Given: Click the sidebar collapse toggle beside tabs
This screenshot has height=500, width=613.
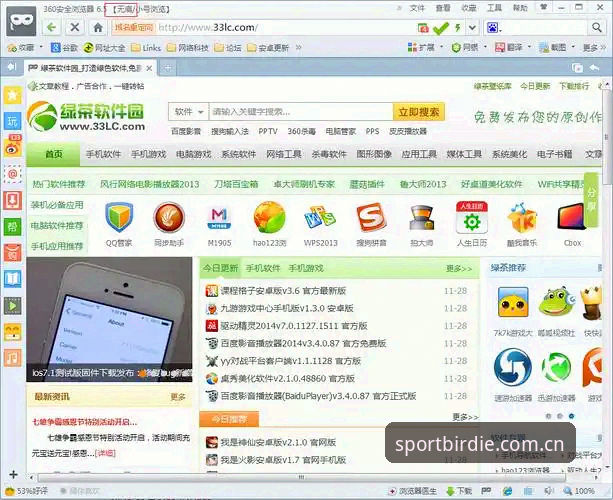Looking at the screenshot, I should coord(12,67).
